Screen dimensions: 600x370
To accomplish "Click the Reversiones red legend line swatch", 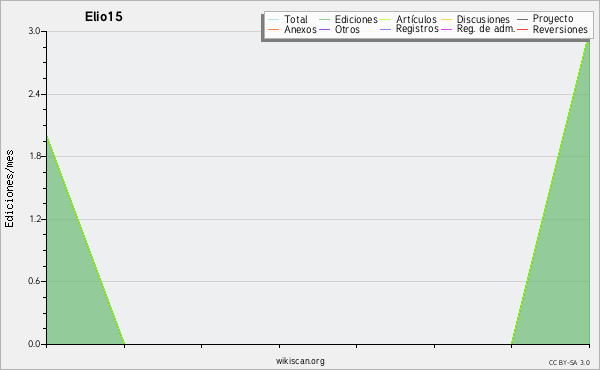I will click(522, 29).
